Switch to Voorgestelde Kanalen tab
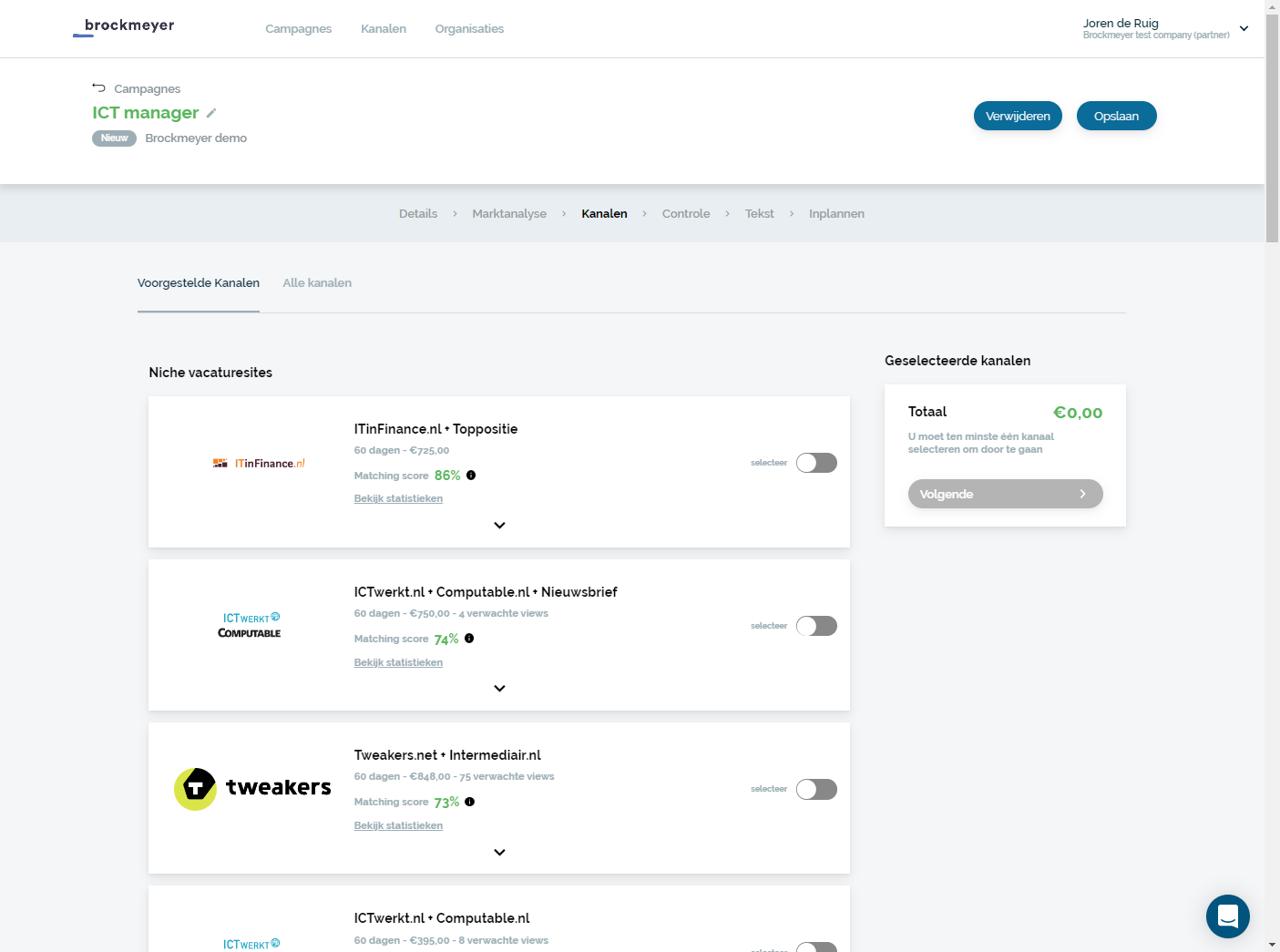 [199, 283]
